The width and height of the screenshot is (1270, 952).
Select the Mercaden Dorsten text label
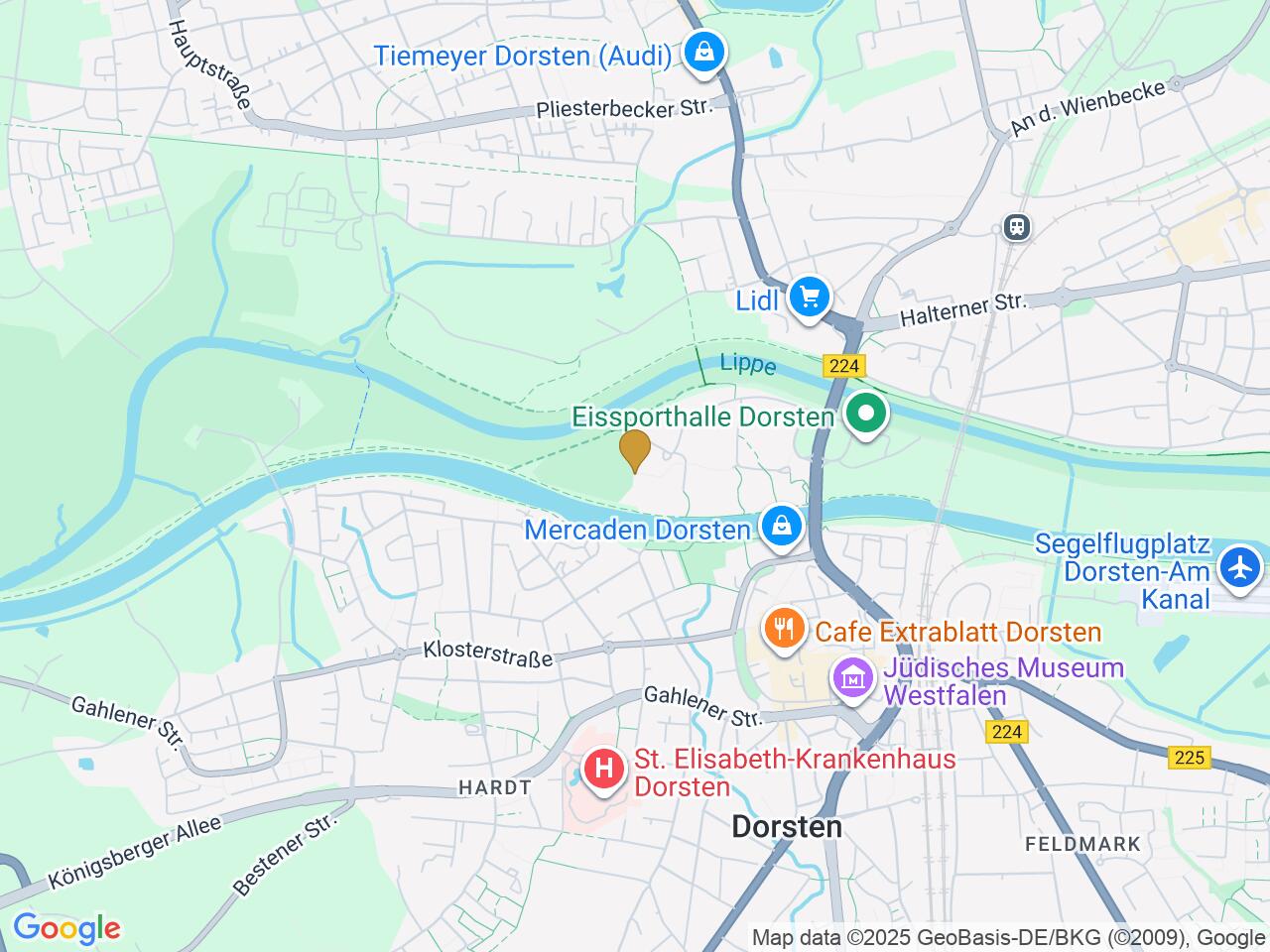pos(637,530)
